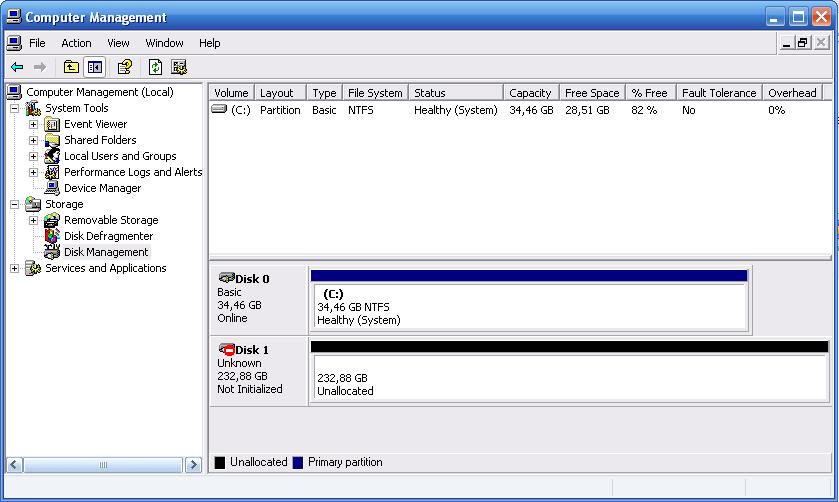Open the Help menu
Image resolution: width=839 pixels, height=502 pixels.
[x=210, y=43]
